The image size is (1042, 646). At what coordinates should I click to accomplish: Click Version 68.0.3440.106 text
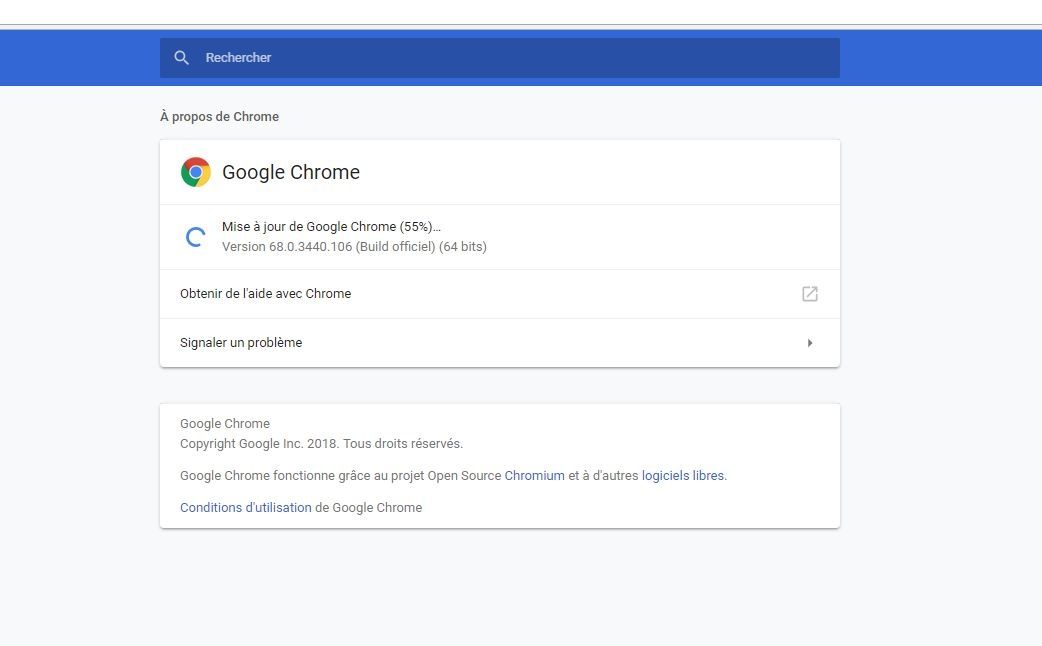354,247
